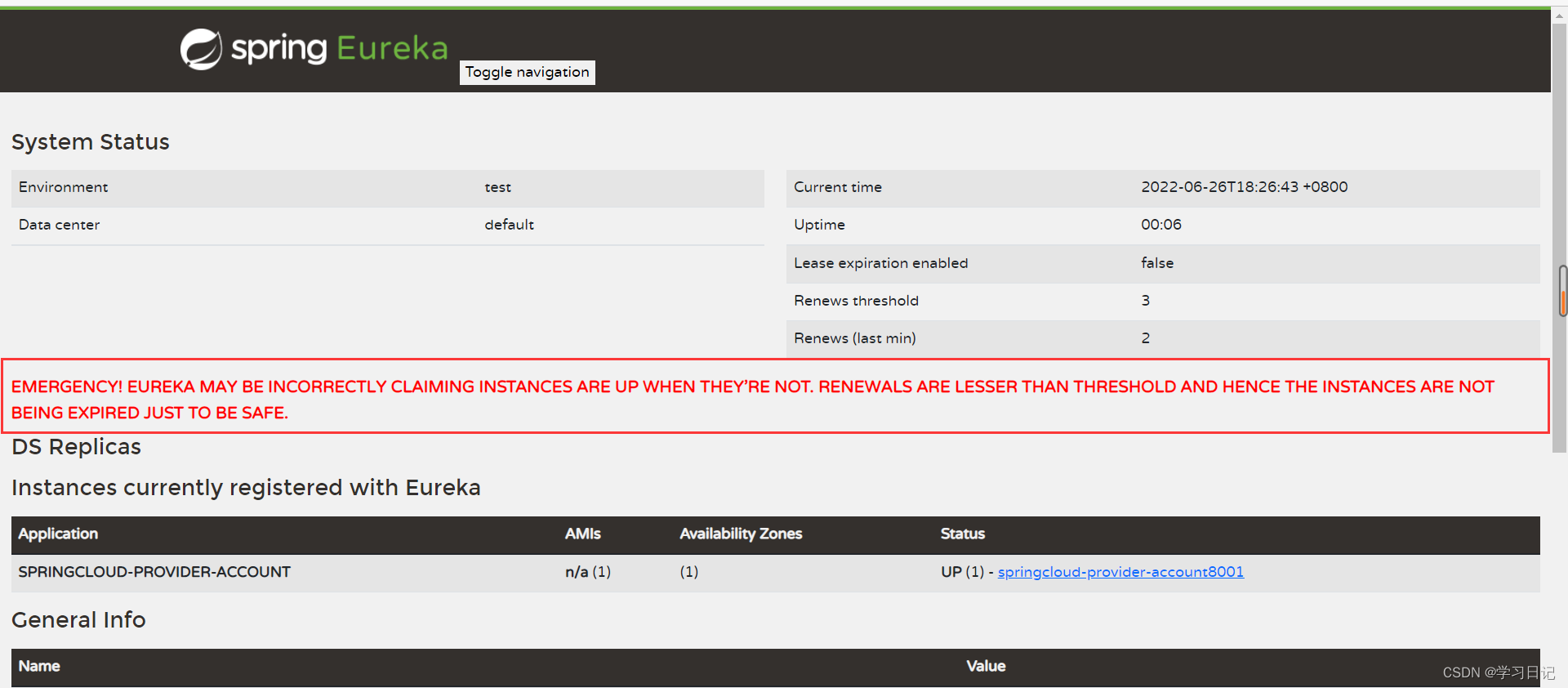The image size is (1568, 688).
Task: Click the data center value default
Action: (509, 225)
